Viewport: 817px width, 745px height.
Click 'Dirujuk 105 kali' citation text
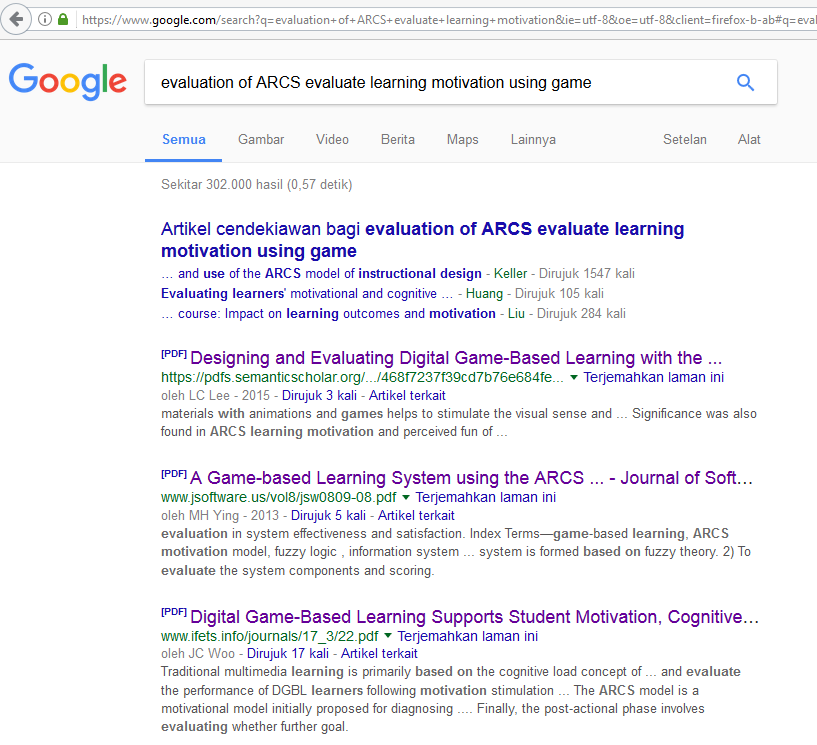(559, 293)
